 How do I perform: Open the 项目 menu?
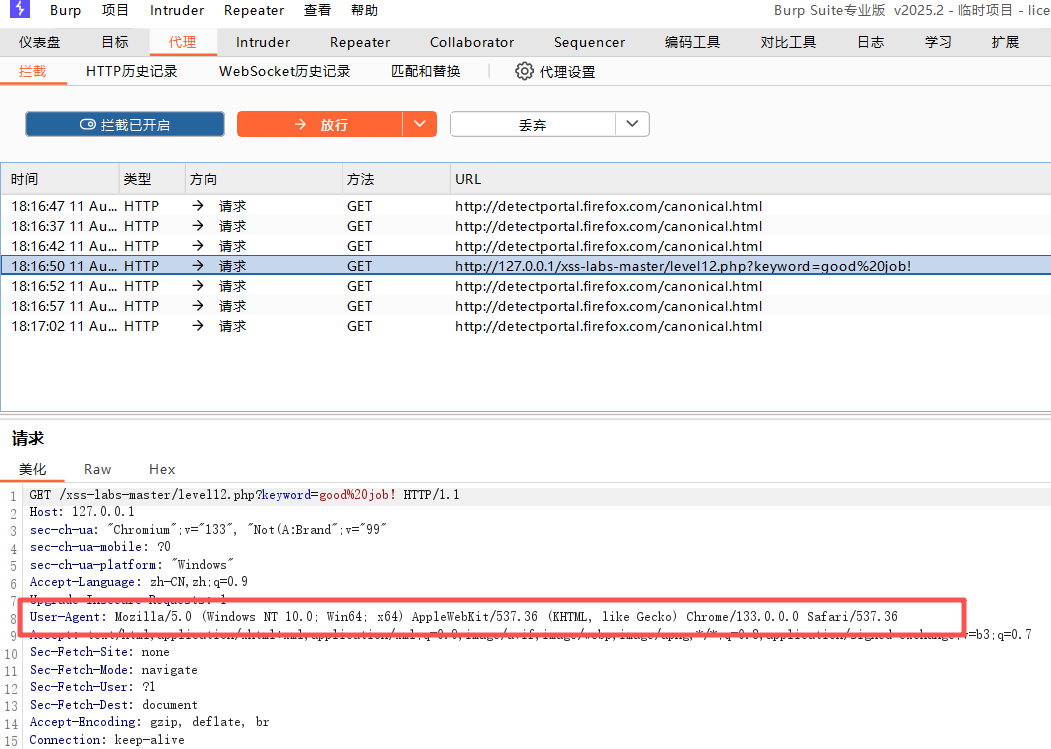[115, 10]
